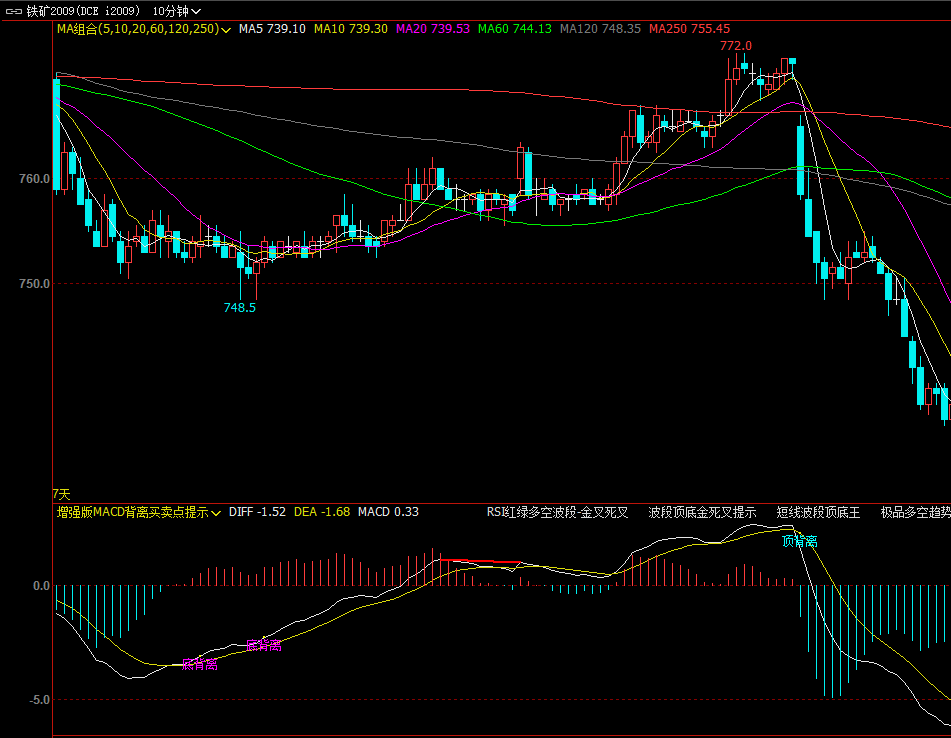This screenshot has height=738, width=951.
Task: Click the MA5 739.10 value
Action: coord(272,29)
